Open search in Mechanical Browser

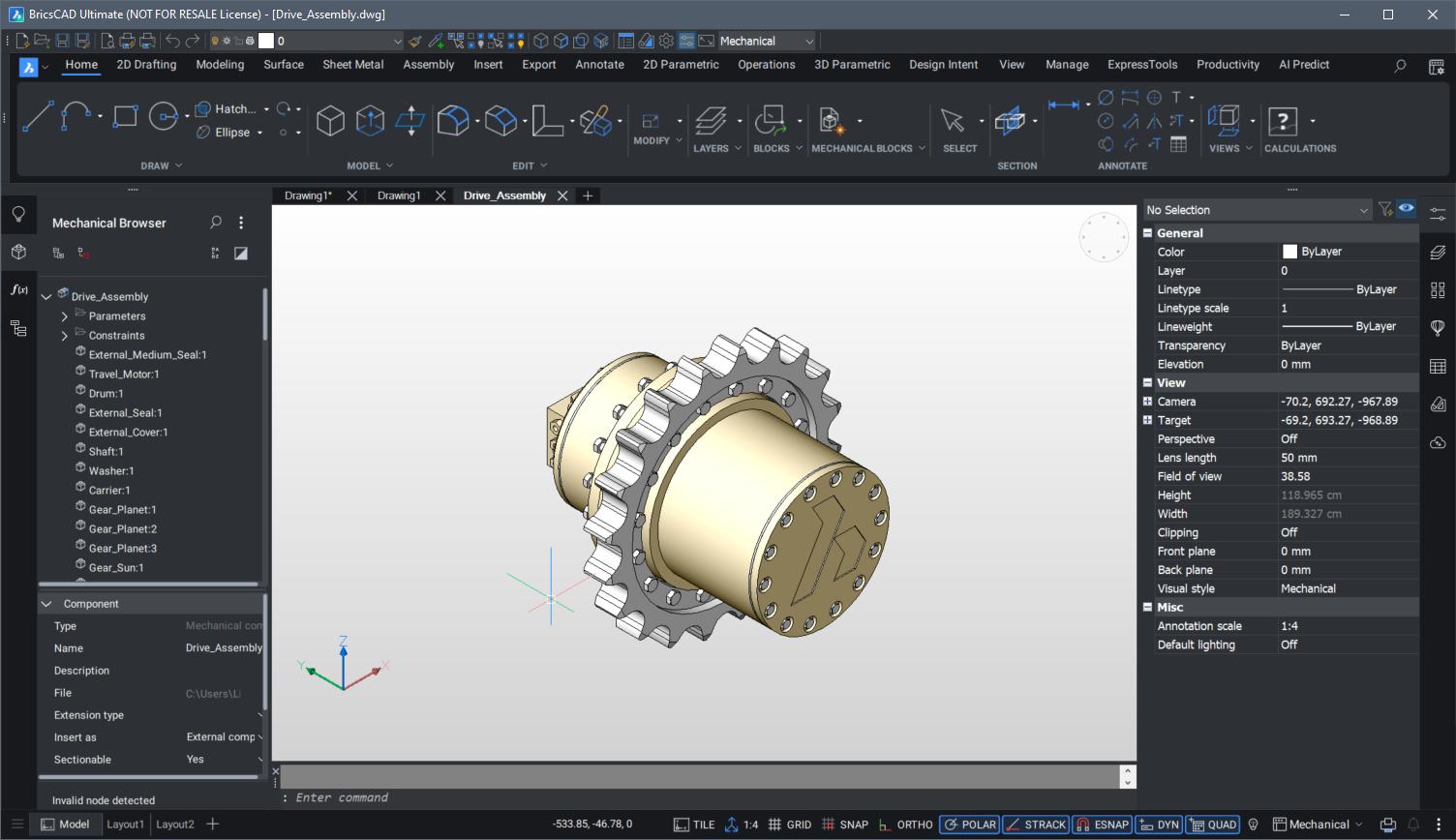pos(216,223)
